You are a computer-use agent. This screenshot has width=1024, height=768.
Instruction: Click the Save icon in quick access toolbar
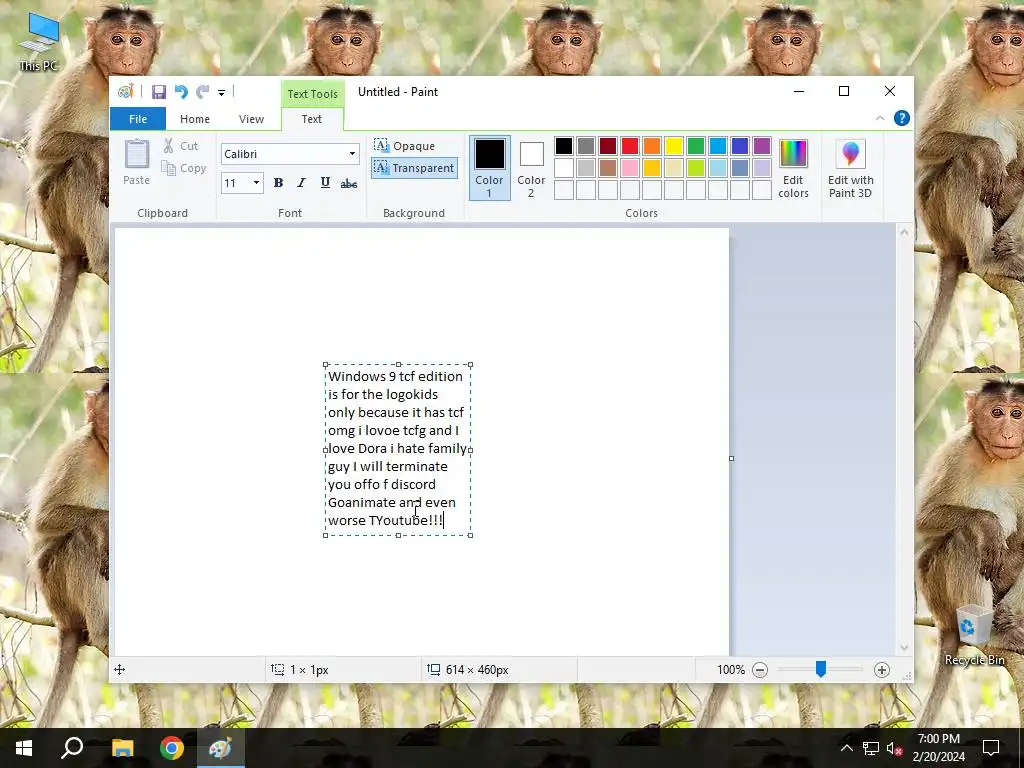pos(159,92)
